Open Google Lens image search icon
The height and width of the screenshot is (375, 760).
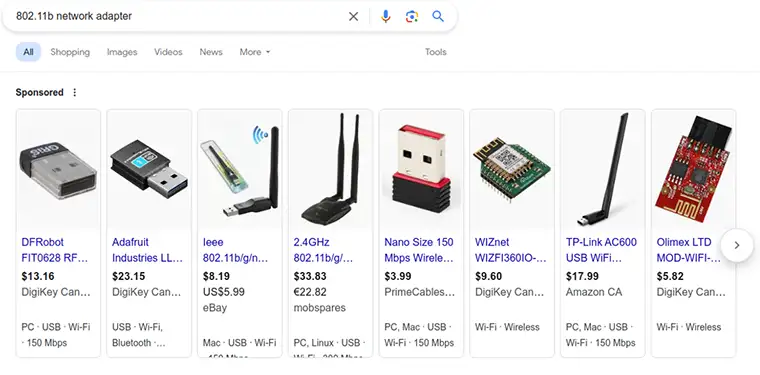[412, 16]
